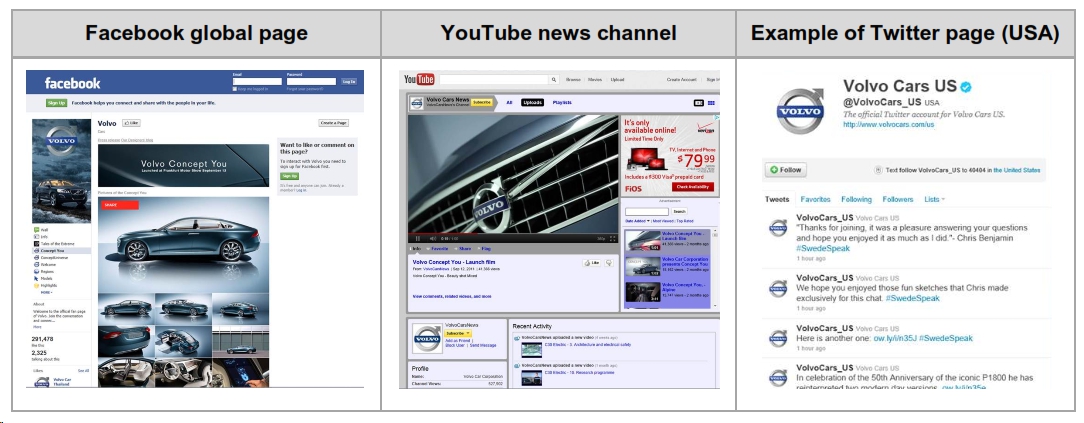This screenshot has width=1084, height=423.
Task: Click Facebook 'Forgot your password?' link
Action: (305, 89)
